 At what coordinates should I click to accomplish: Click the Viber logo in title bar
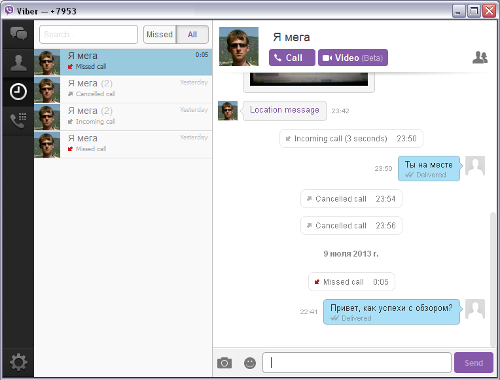click(x=9, y=11)
